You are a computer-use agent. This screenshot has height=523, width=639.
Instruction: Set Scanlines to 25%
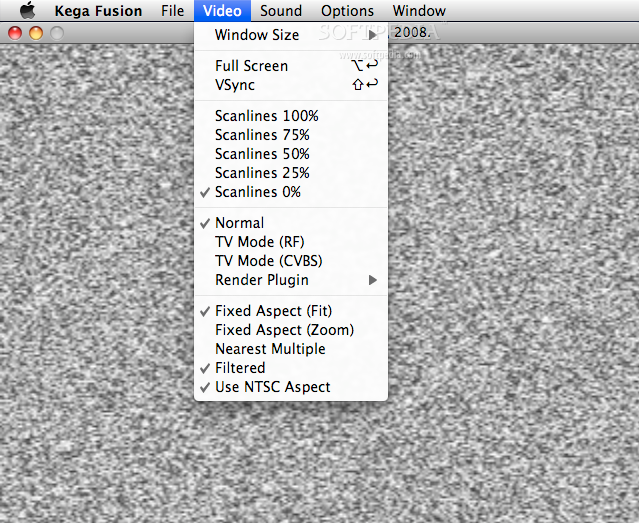[x=291, y=173]
